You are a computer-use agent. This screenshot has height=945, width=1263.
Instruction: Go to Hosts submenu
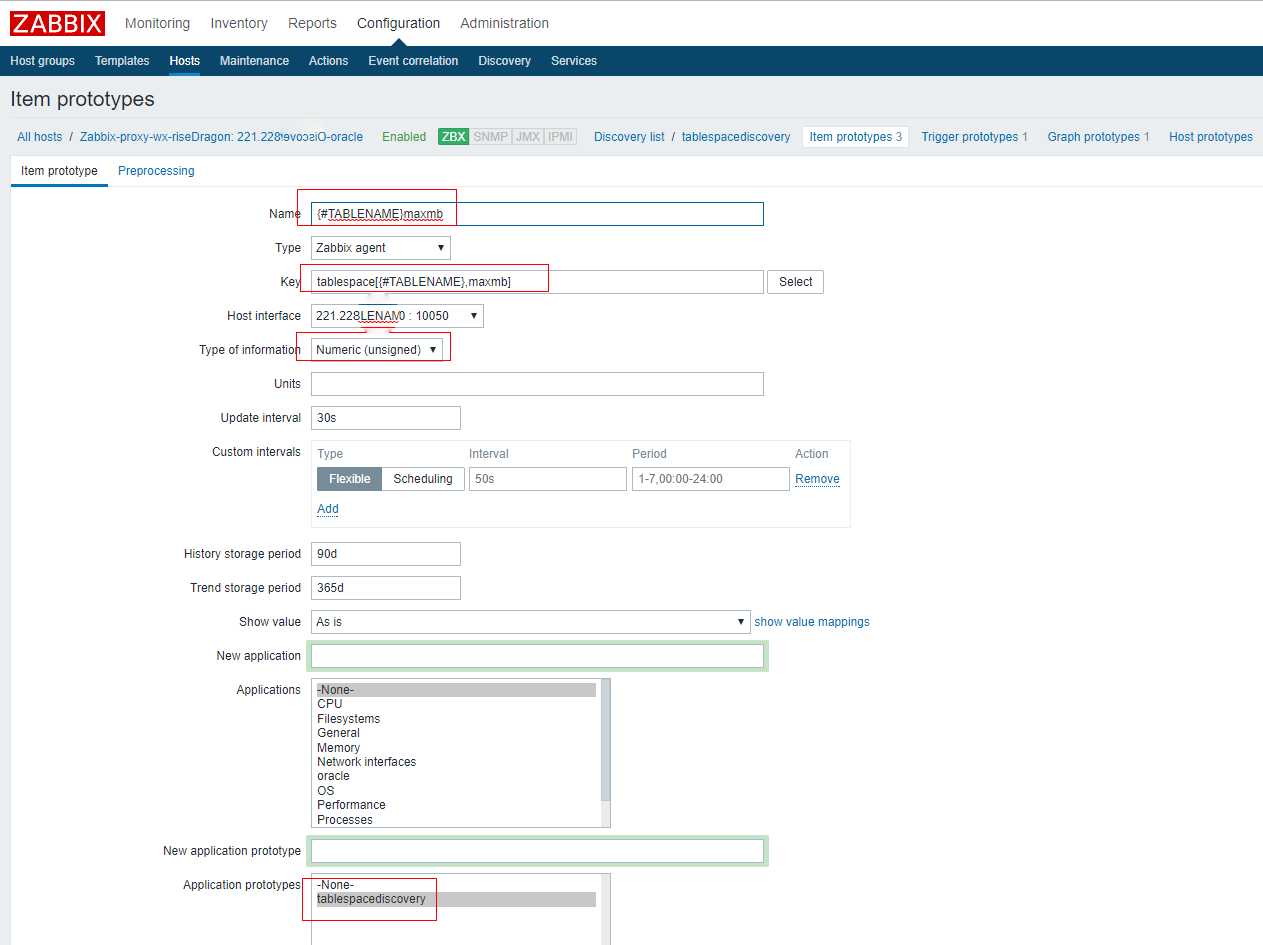185,61
